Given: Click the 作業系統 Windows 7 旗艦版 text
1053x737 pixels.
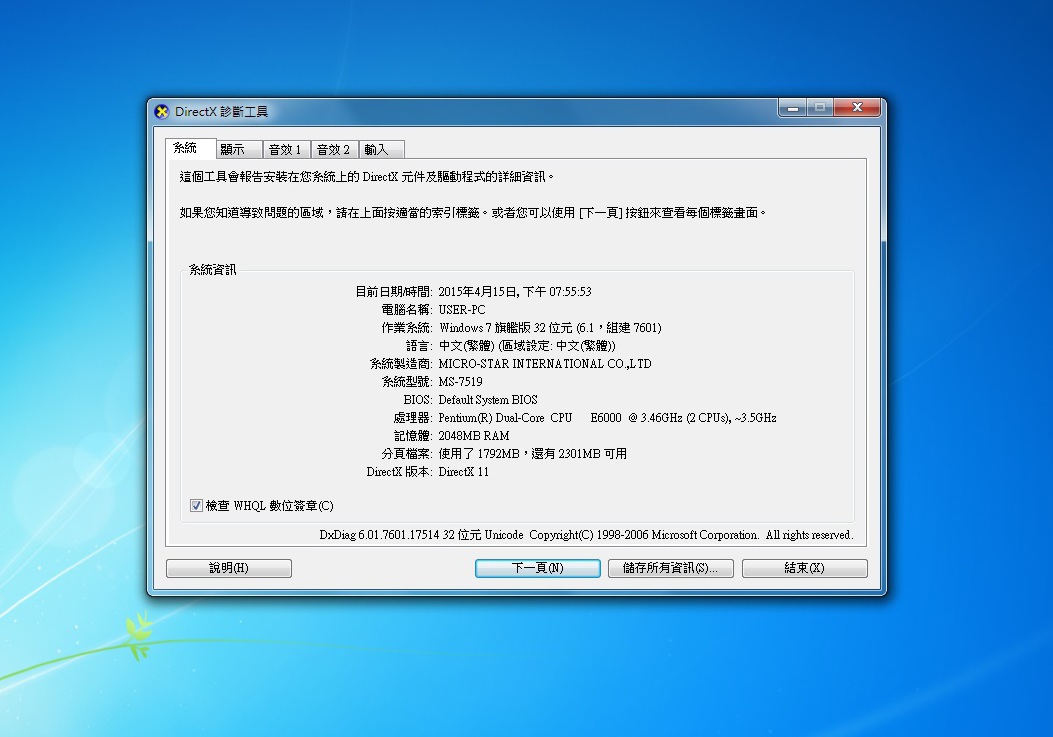Looking at the screenshot, I should tap(549, 328).
